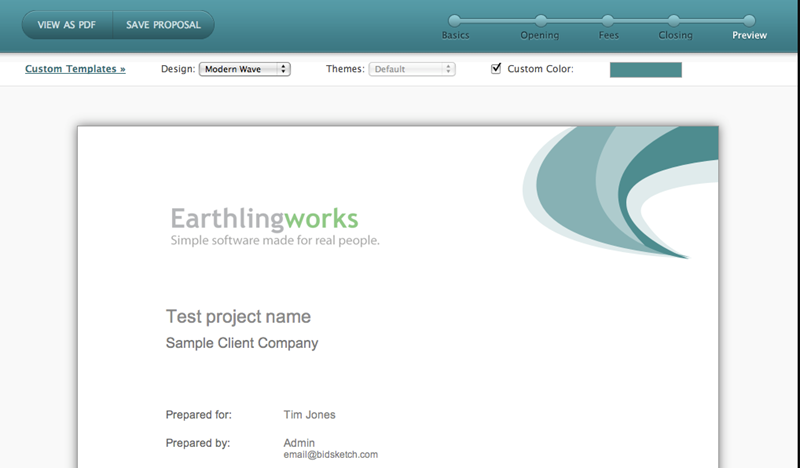Switch to the Fees step label
This screenshot has width=800, height=468.
[x=608, y=36]
